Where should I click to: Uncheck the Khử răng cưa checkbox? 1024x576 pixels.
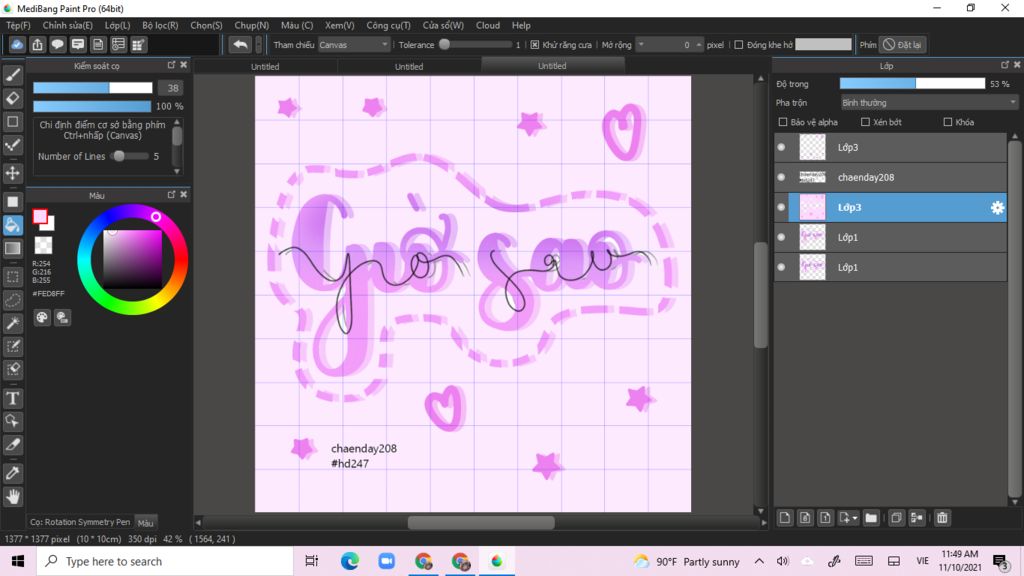535,45
